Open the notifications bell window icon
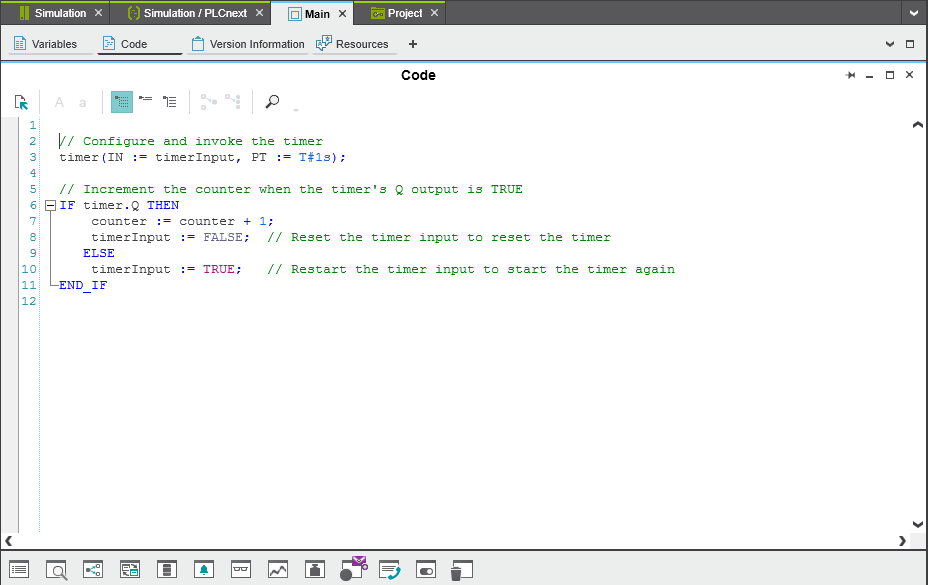This screenshot has height=585, width=928. coord(204,570)
